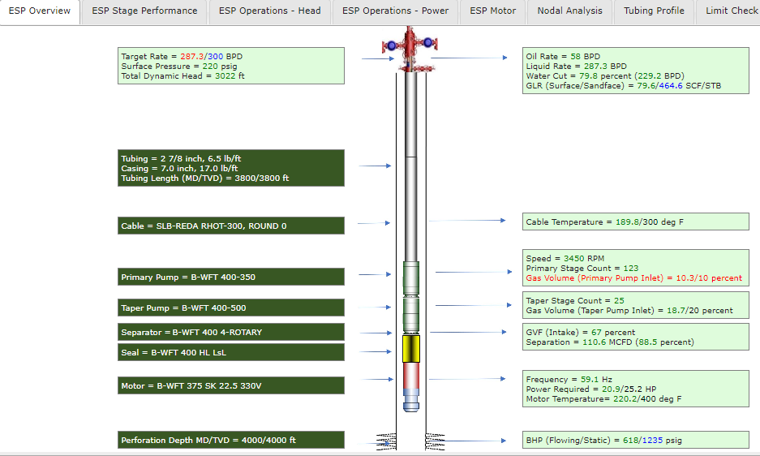Click GLR (Surface/Sandface) line
The width and height of the screenshot is (760, 456).
coord(623,85)
